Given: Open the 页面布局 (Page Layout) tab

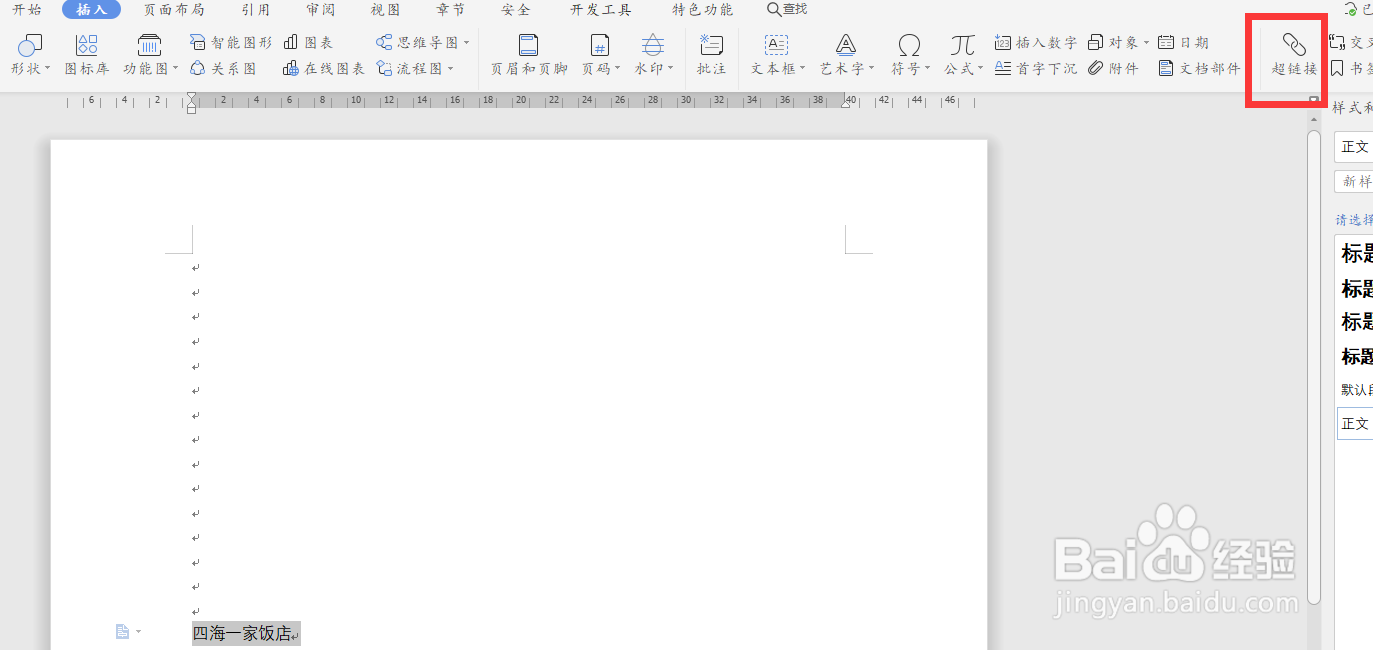Looking at the screenshot, I should click(174, 10).
